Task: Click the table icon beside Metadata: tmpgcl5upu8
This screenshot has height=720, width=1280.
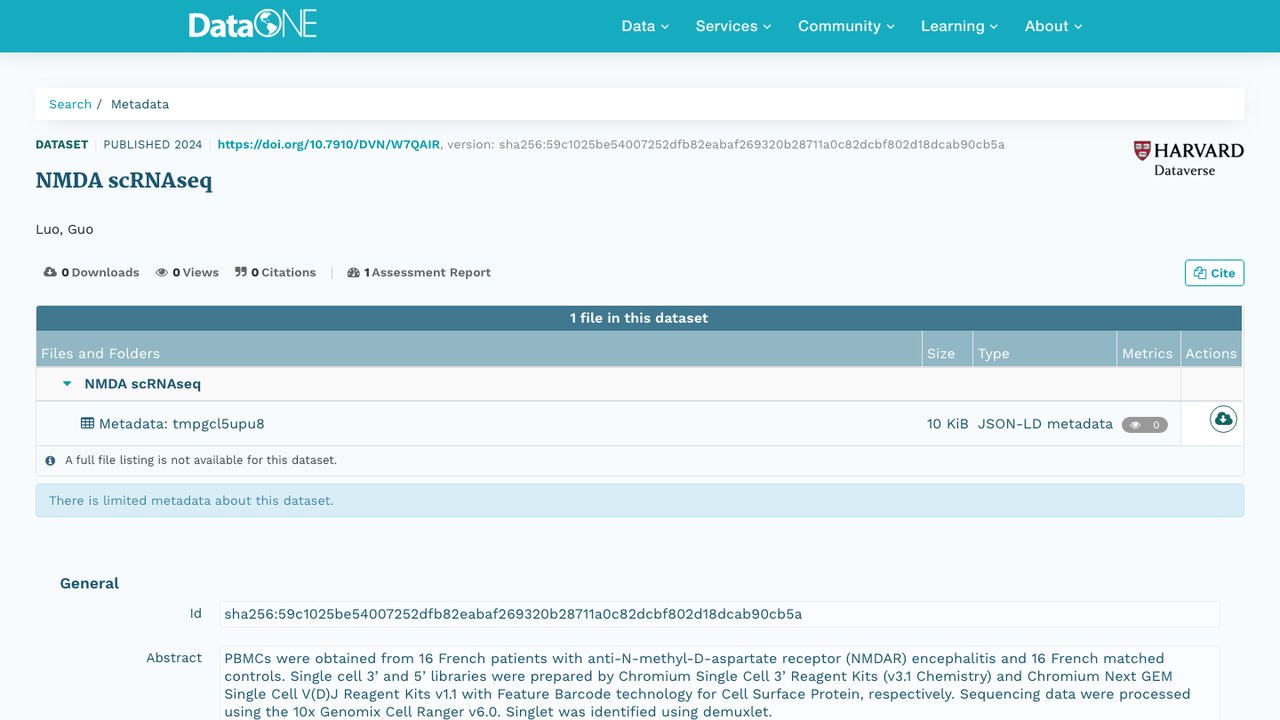Action: [x=88, y=424]
